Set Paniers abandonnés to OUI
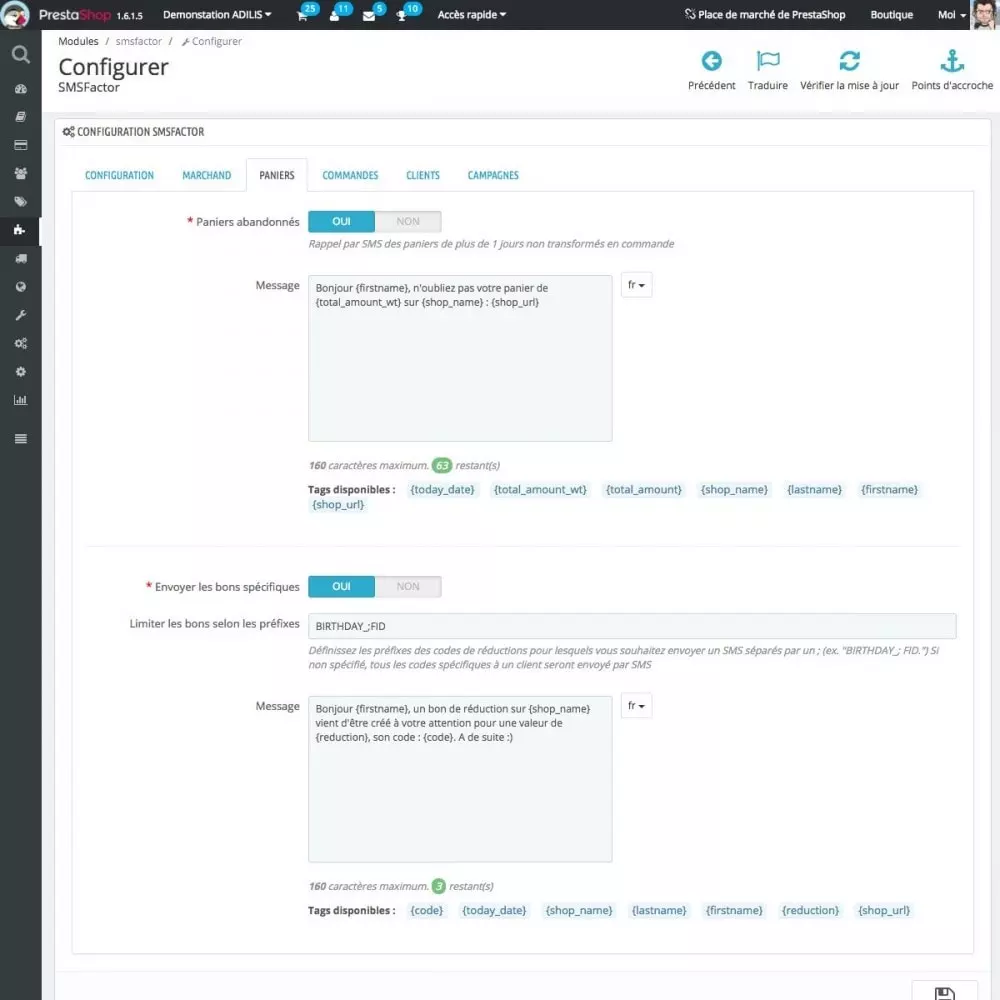Screen dimensions: 1000x1000 (x=341, y=221)
